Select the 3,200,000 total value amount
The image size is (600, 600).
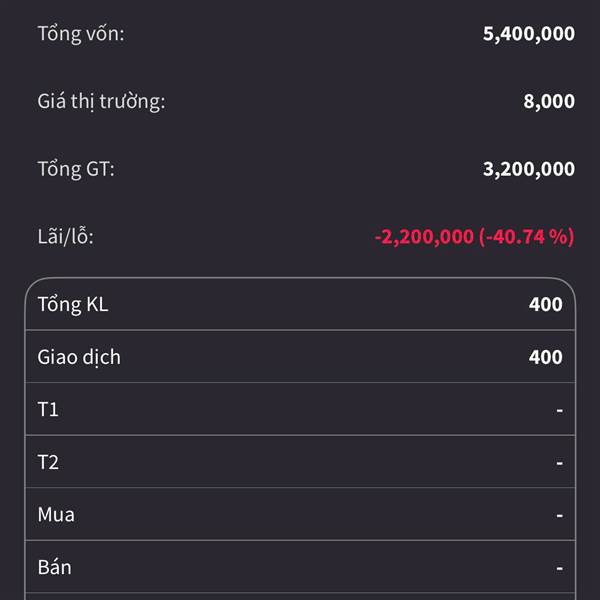pos(528,169)
